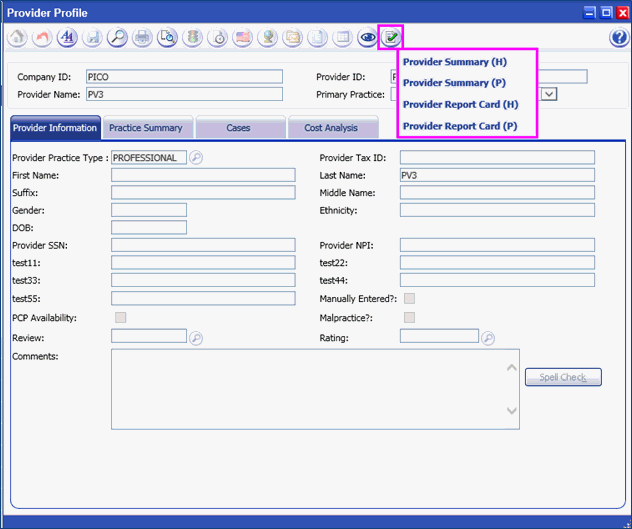Open the Rating field lookup
The image size is (632, 529).
488,338
